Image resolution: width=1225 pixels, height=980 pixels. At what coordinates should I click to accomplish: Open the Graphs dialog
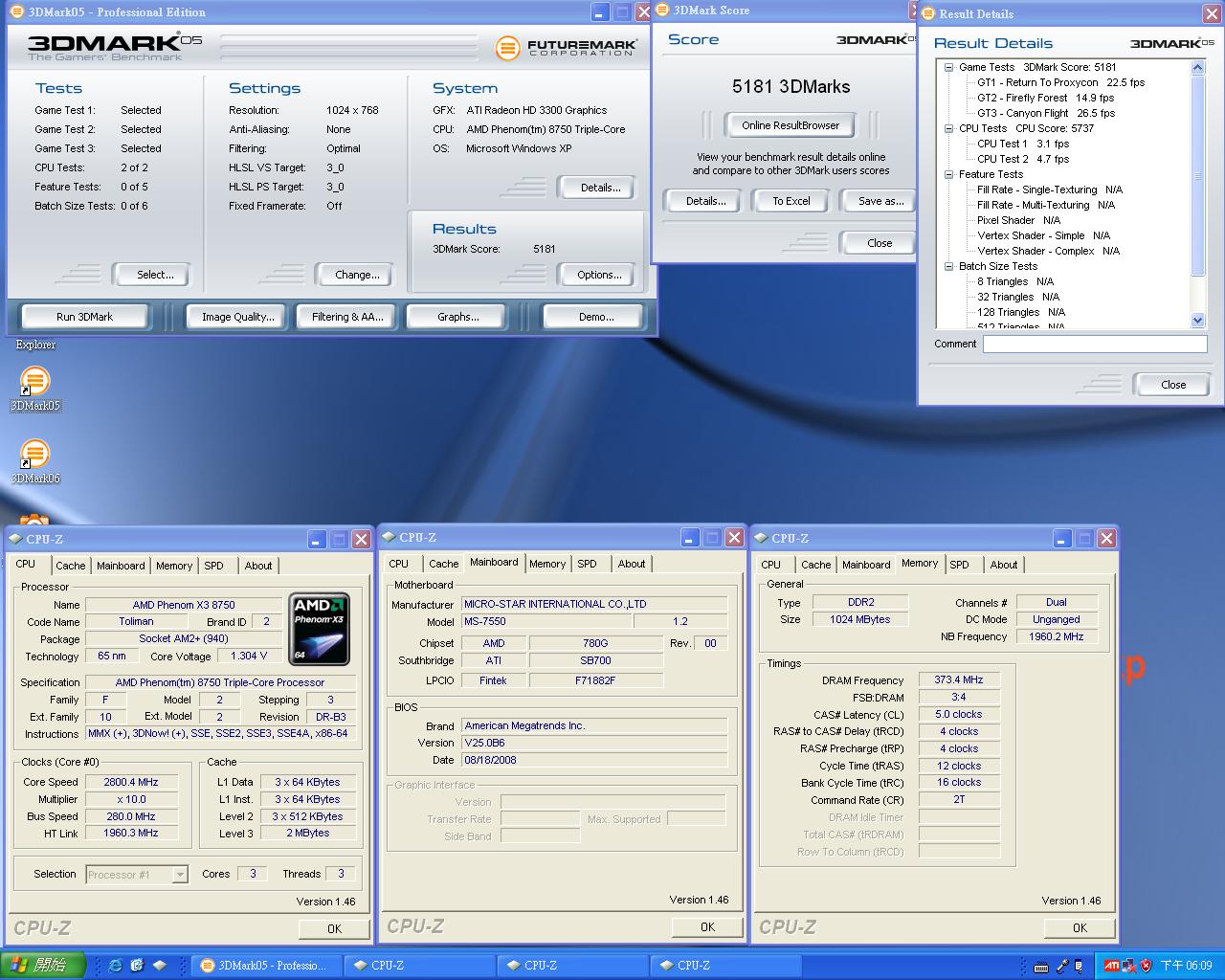tap(458, 317)
